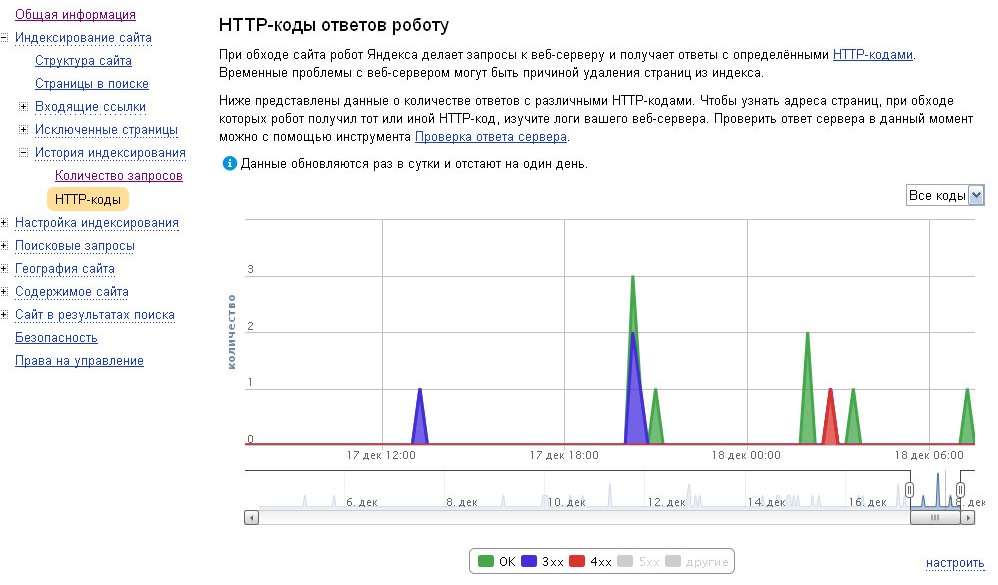Click the настроить link below the chart

point(954,562)
